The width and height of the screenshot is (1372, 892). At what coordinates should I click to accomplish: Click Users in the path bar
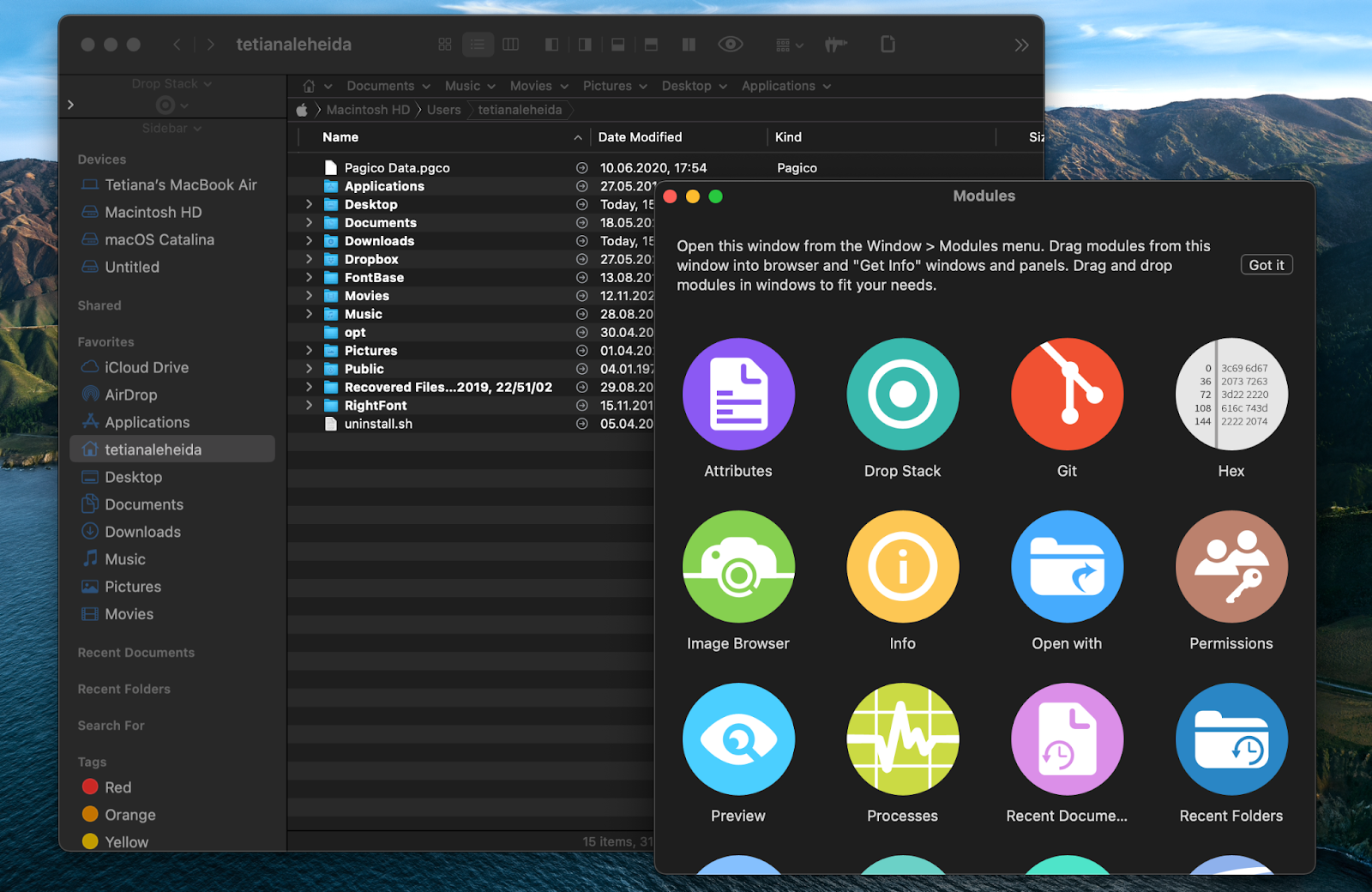coord(443,110)
